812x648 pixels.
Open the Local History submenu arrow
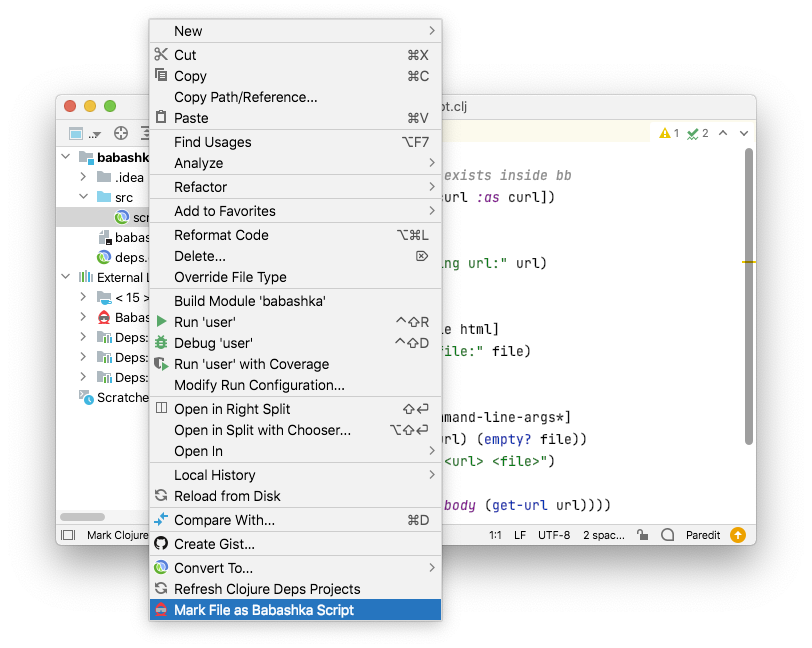tap(432, 474)
